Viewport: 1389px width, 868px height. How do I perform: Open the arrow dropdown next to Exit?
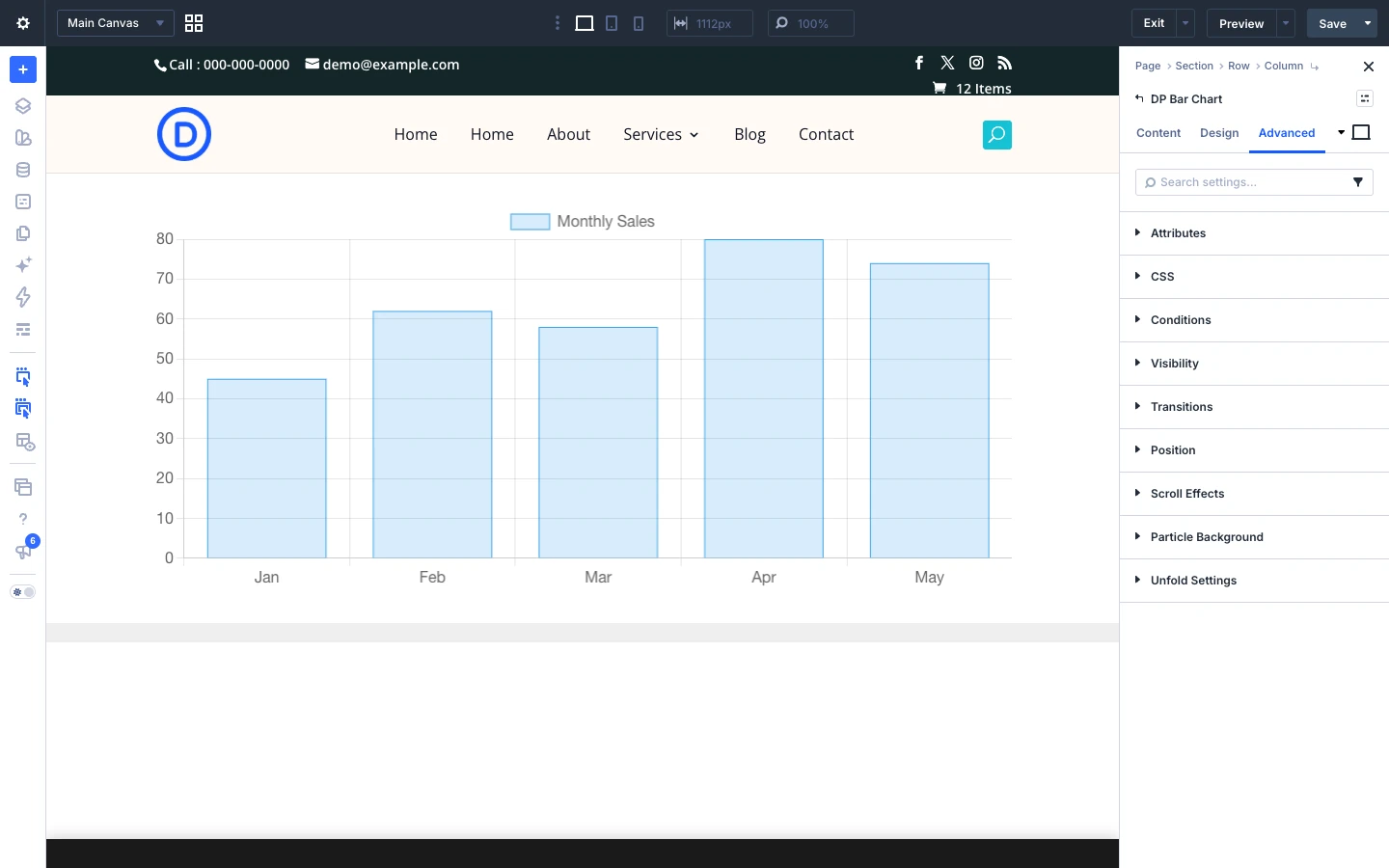(1185, 23)
